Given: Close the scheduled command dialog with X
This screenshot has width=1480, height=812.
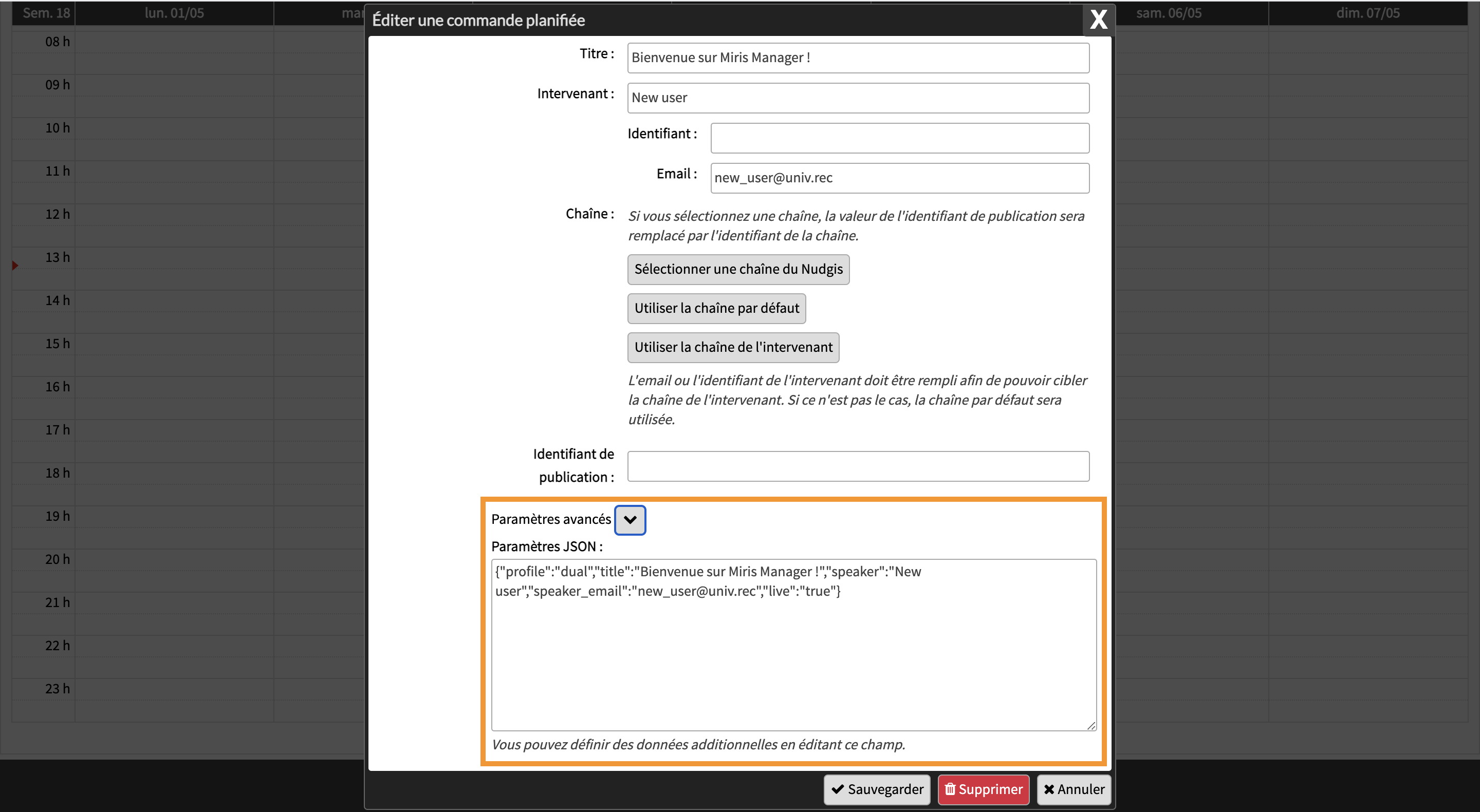Looking at the screenshot, I should click(x=1098, y=20).
